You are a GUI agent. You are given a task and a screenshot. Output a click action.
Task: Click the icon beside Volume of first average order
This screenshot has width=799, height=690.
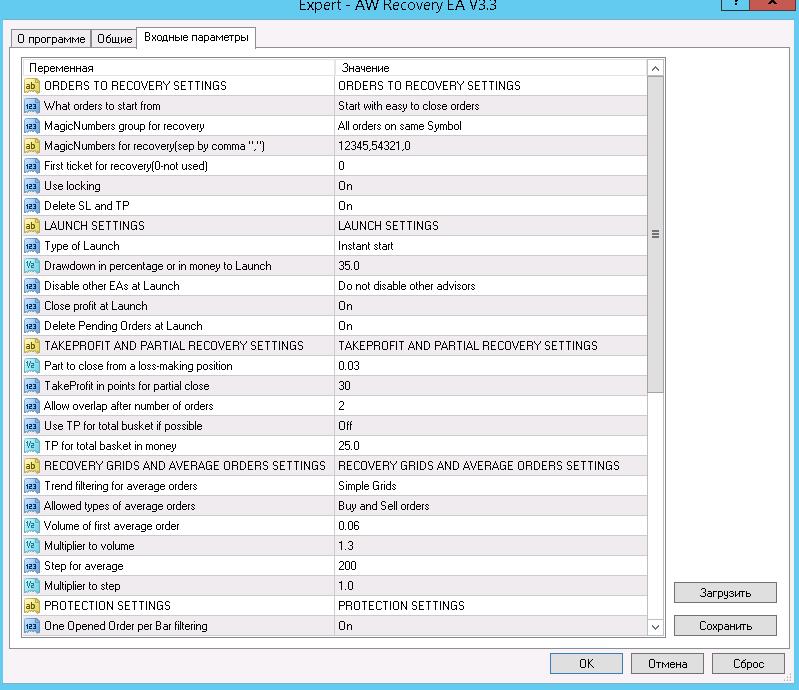click(x=32, y=526)
